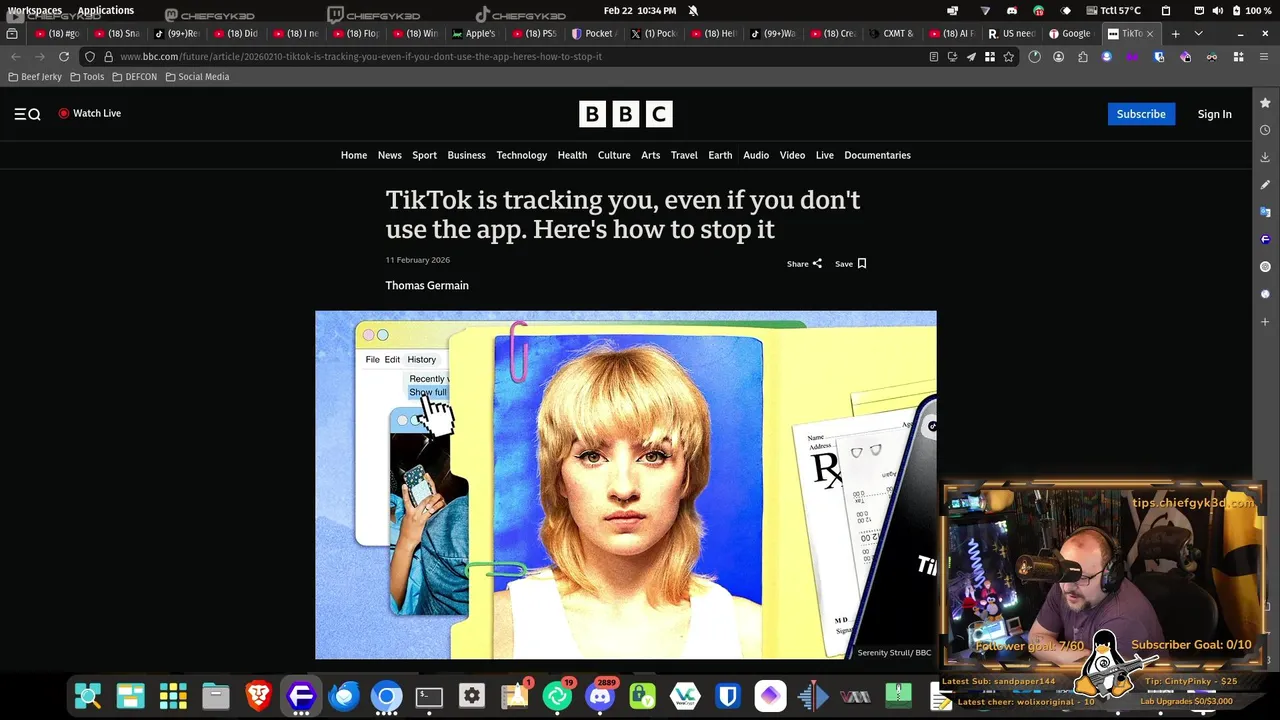Click the Watch Live link
This screenshot has height=720, width=1280.
[x=90, y=113]
